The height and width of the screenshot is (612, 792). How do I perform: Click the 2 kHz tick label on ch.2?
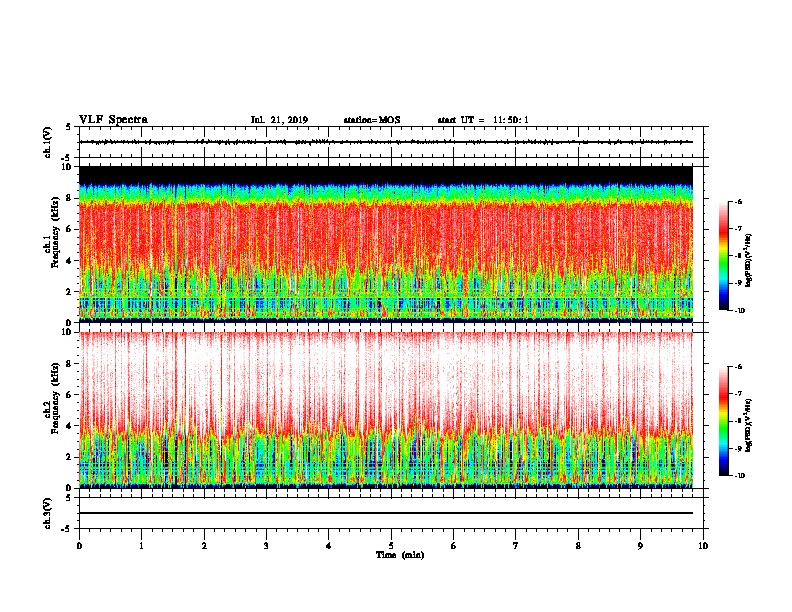pos(69,457)
